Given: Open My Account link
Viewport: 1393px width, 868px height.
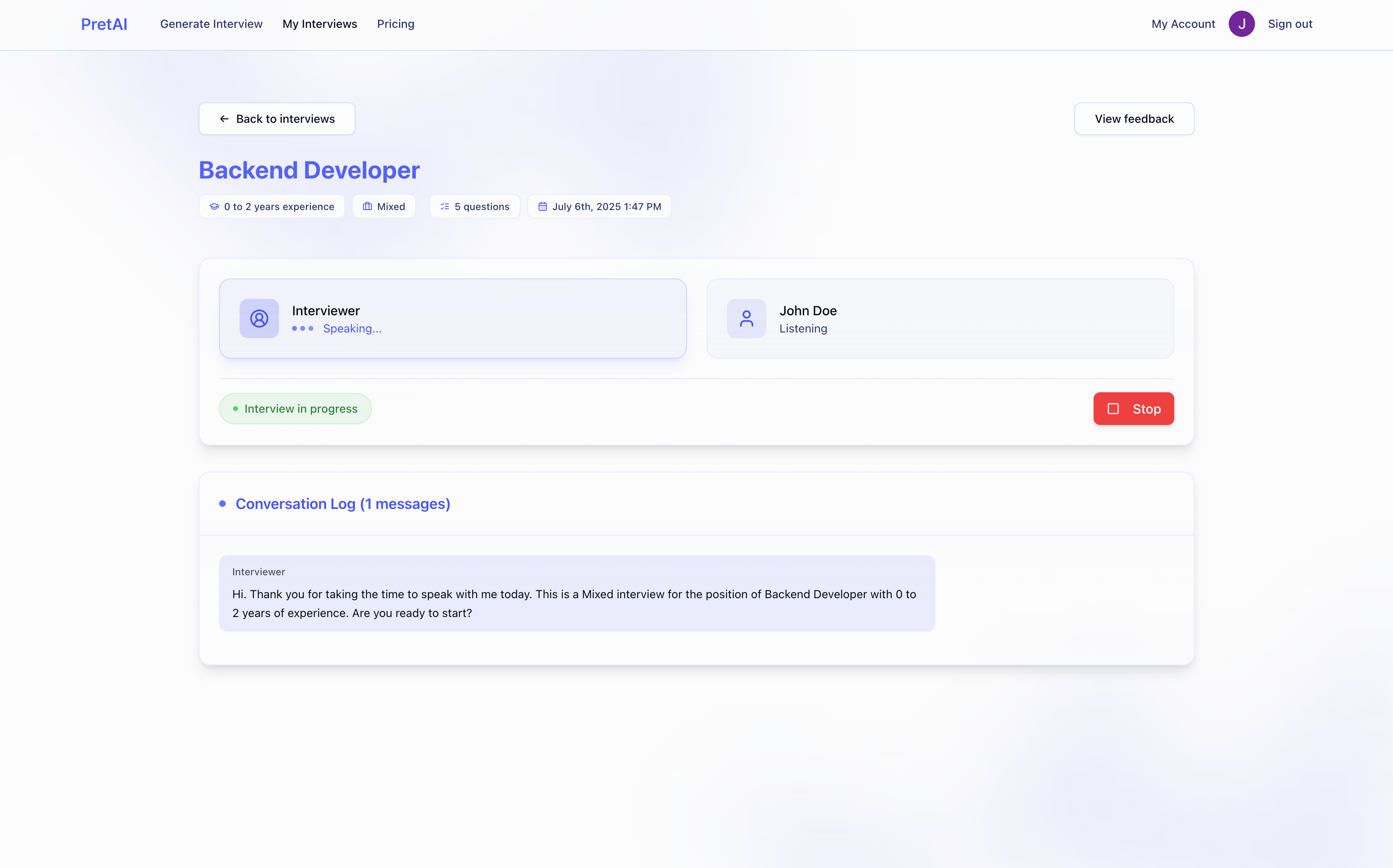Looking at the screenshot, I should click(1183, 24).
